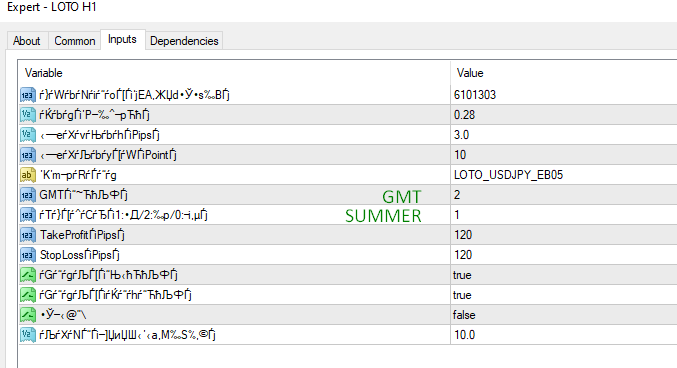This screenshot has width=677, height=368.
Task: Open the Dependencies tab
Action: 184,41
